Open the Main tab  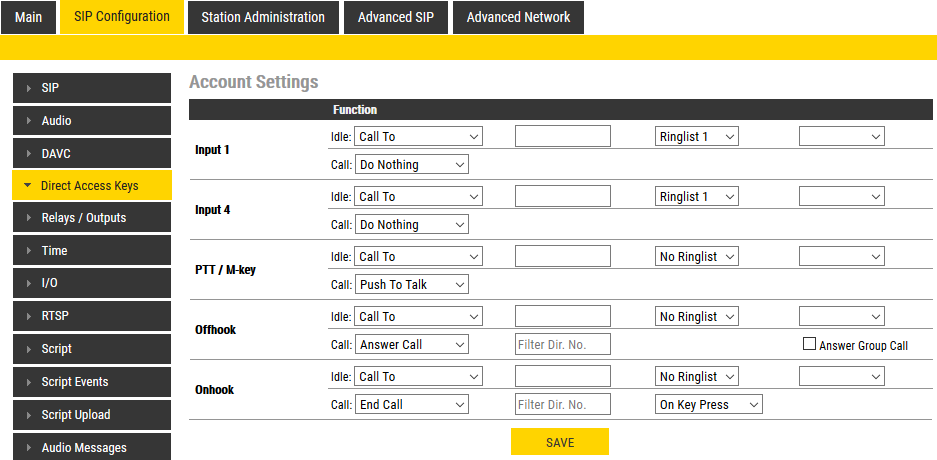click(x=29, y=17)
